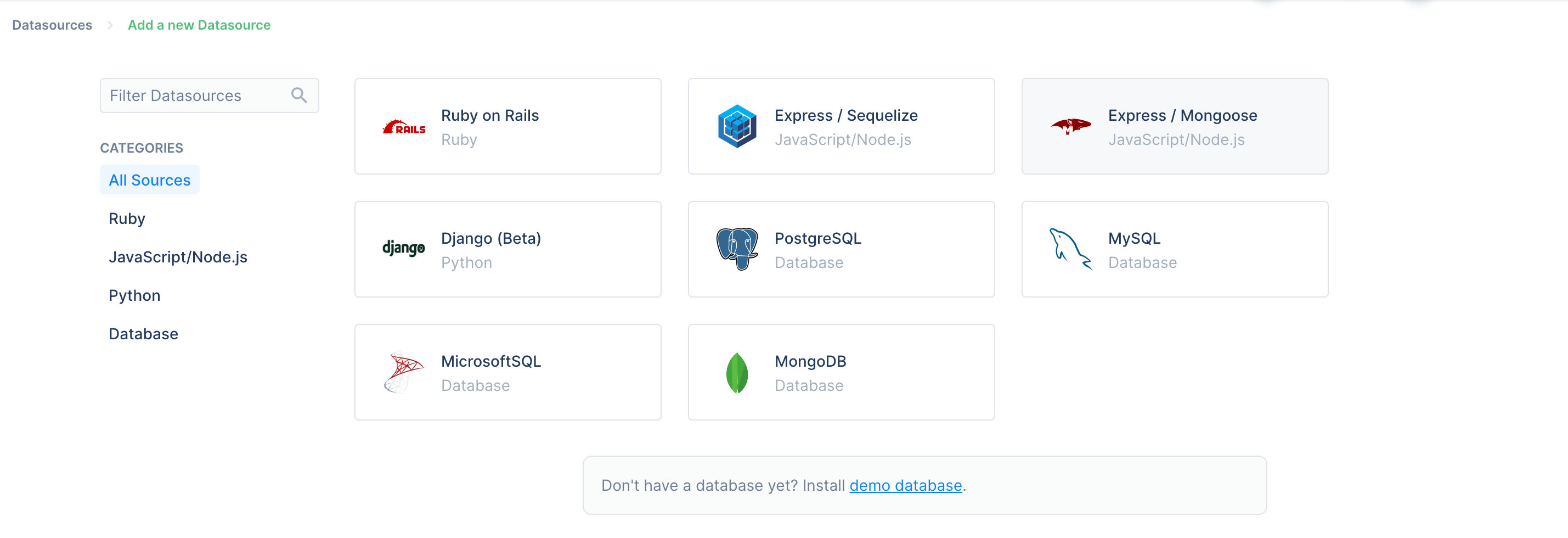The width and height of the screenshot is (1568, 538).
Task: Click the Django logo icon
Action: pos(404,249)
